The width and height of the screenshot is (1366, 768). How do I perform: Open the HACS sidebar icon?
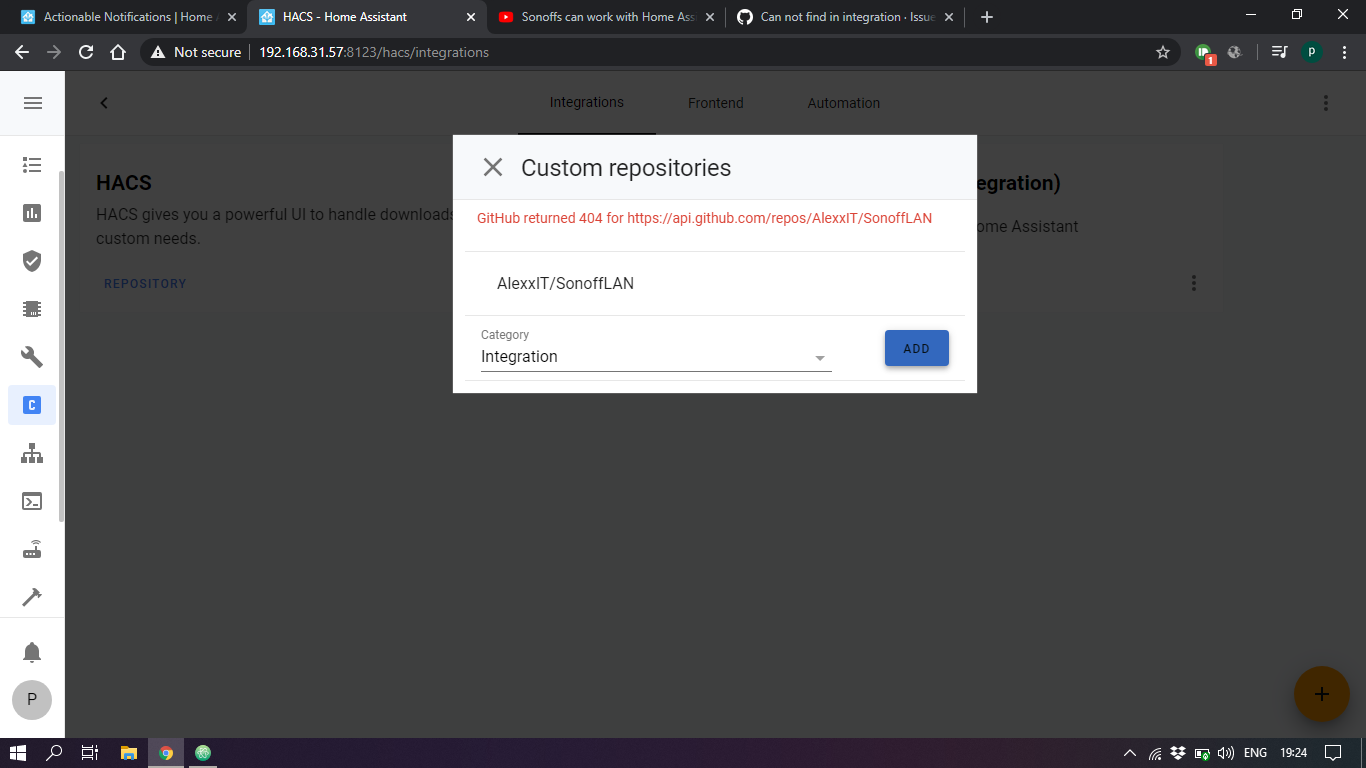point(32,405)
